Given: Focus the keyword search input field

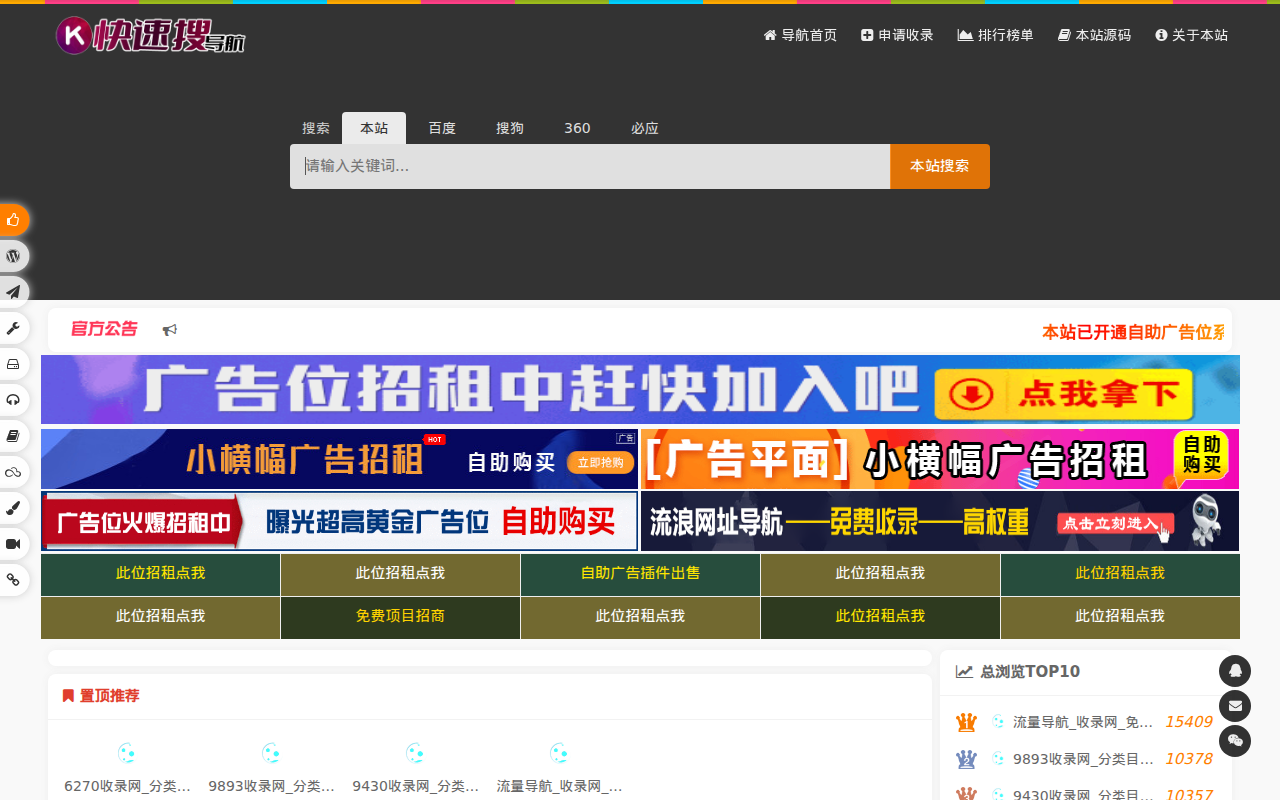Looking at the screenshot, I should click(x=590, y=166).
